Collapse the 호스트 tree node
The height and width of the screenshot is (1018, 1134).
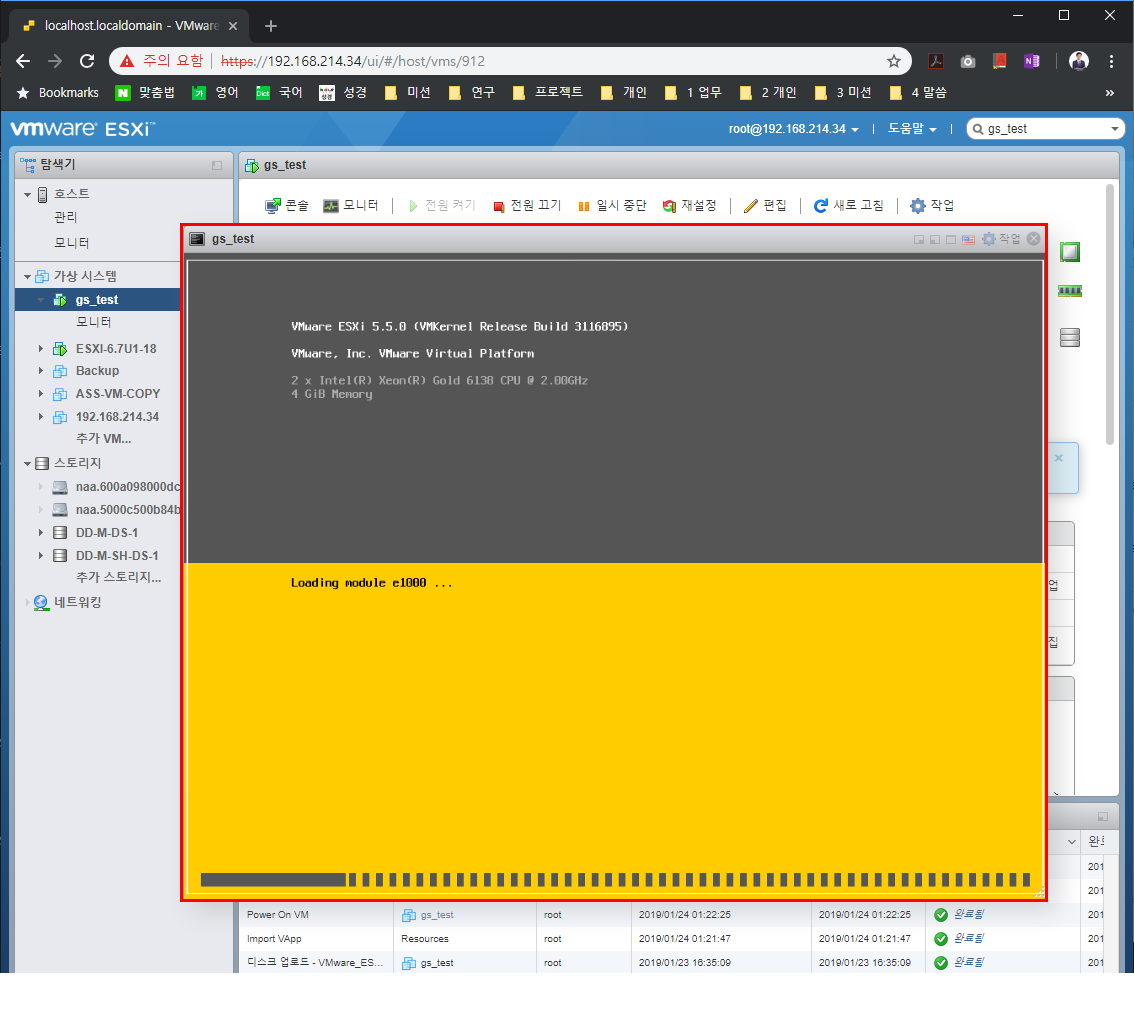[27, 194]
